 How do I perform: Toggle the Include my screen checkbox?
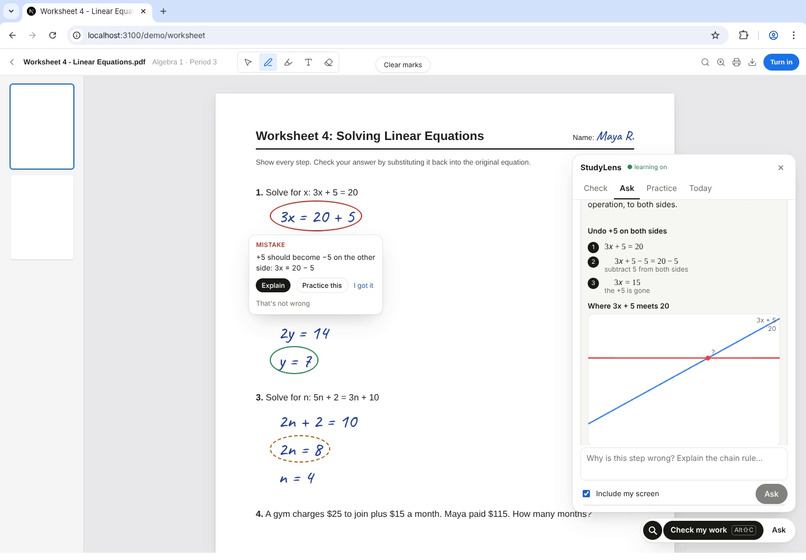586,494
